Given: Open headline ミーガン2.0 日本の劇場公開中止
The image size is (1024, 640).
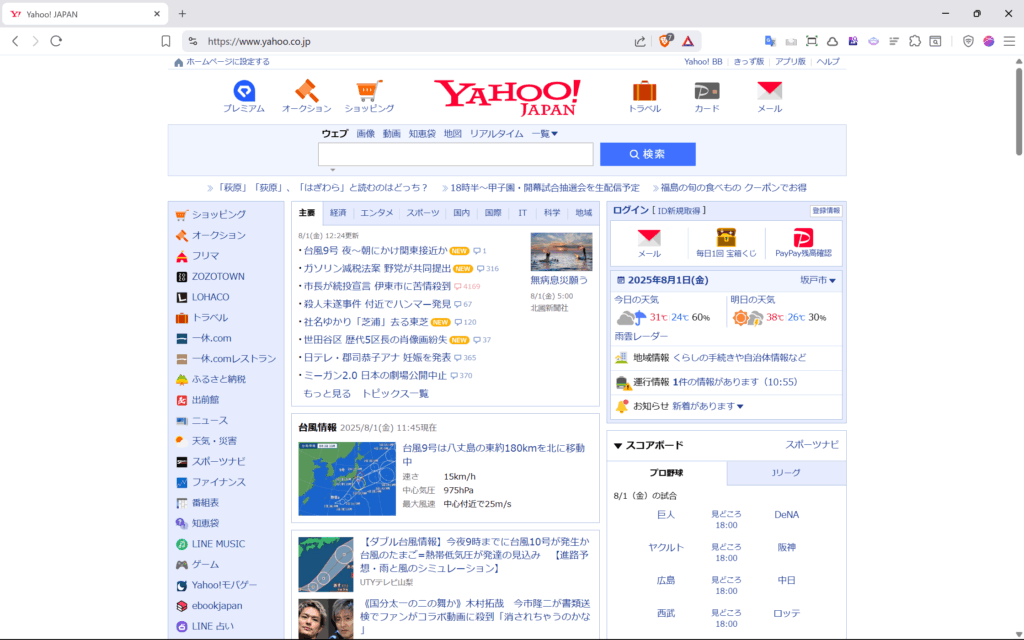Looking at the screenshot, I should (x=376, y=376).
